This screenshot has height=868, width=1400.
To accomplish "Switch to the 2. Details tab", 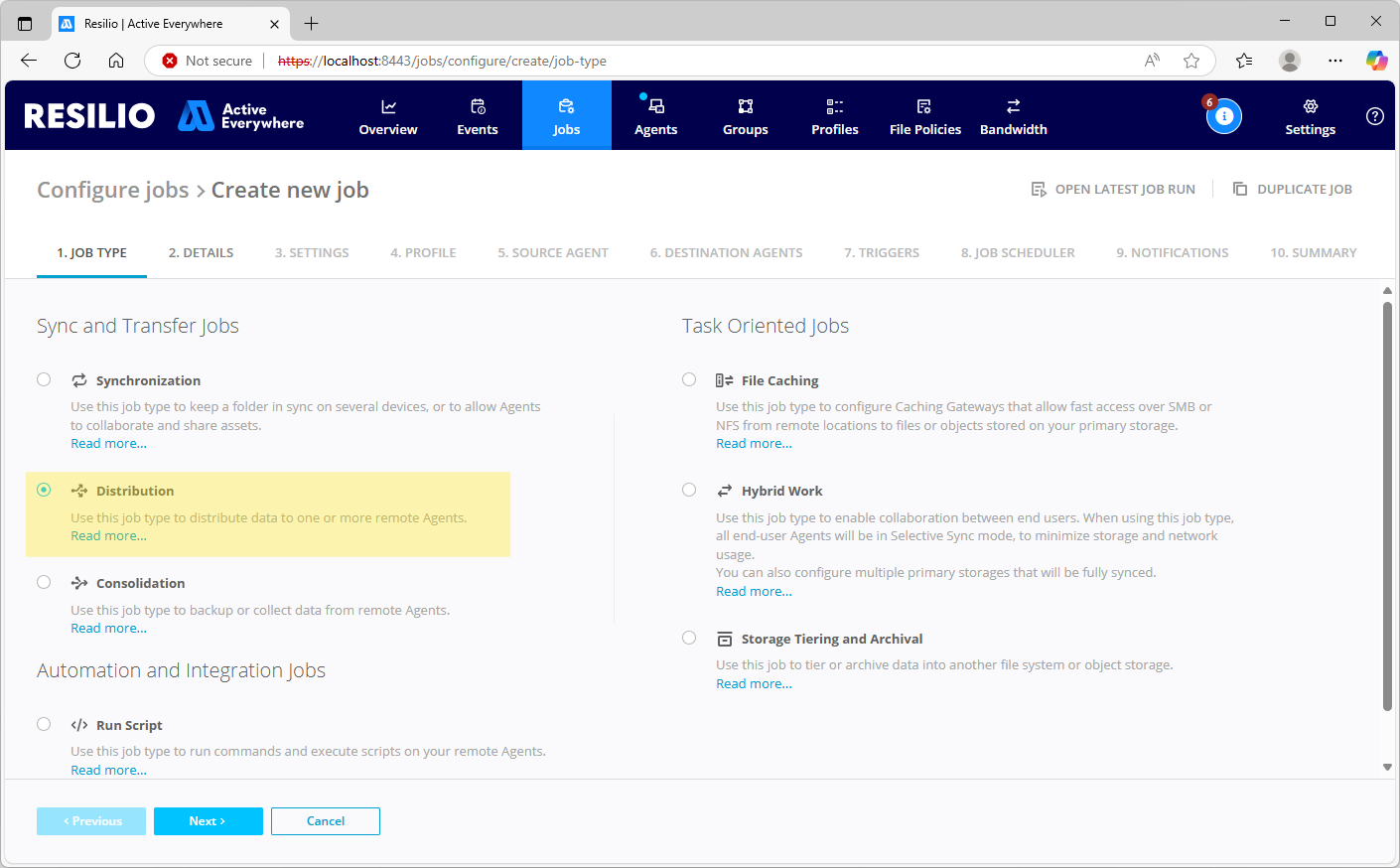I will click(201, 253).
